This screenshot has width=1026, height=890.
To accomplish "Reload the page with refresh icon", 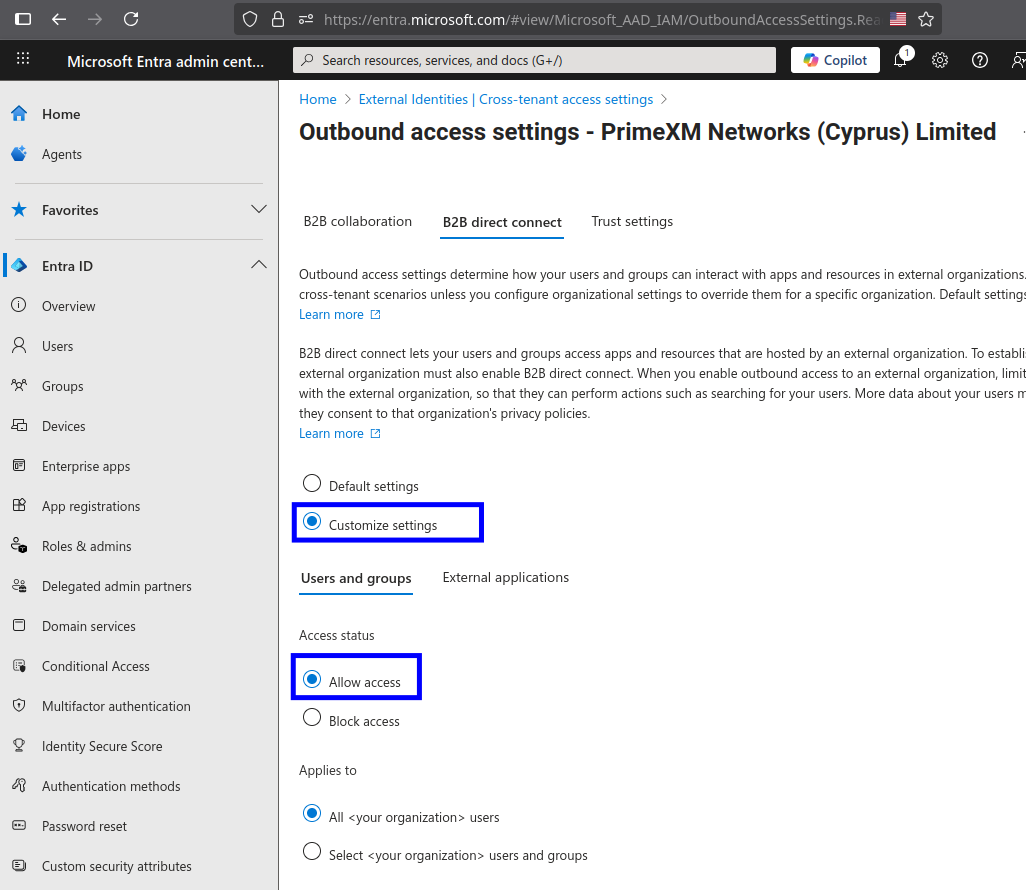I will (131, 19).
